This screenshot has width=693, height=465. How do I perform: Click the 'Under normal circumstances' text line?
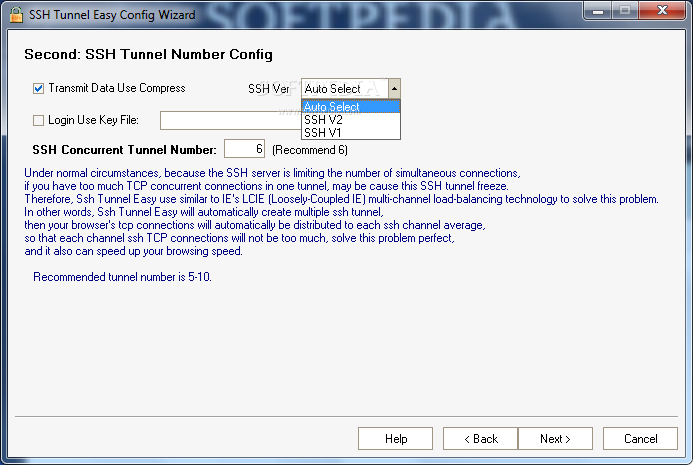coord(273,173)
